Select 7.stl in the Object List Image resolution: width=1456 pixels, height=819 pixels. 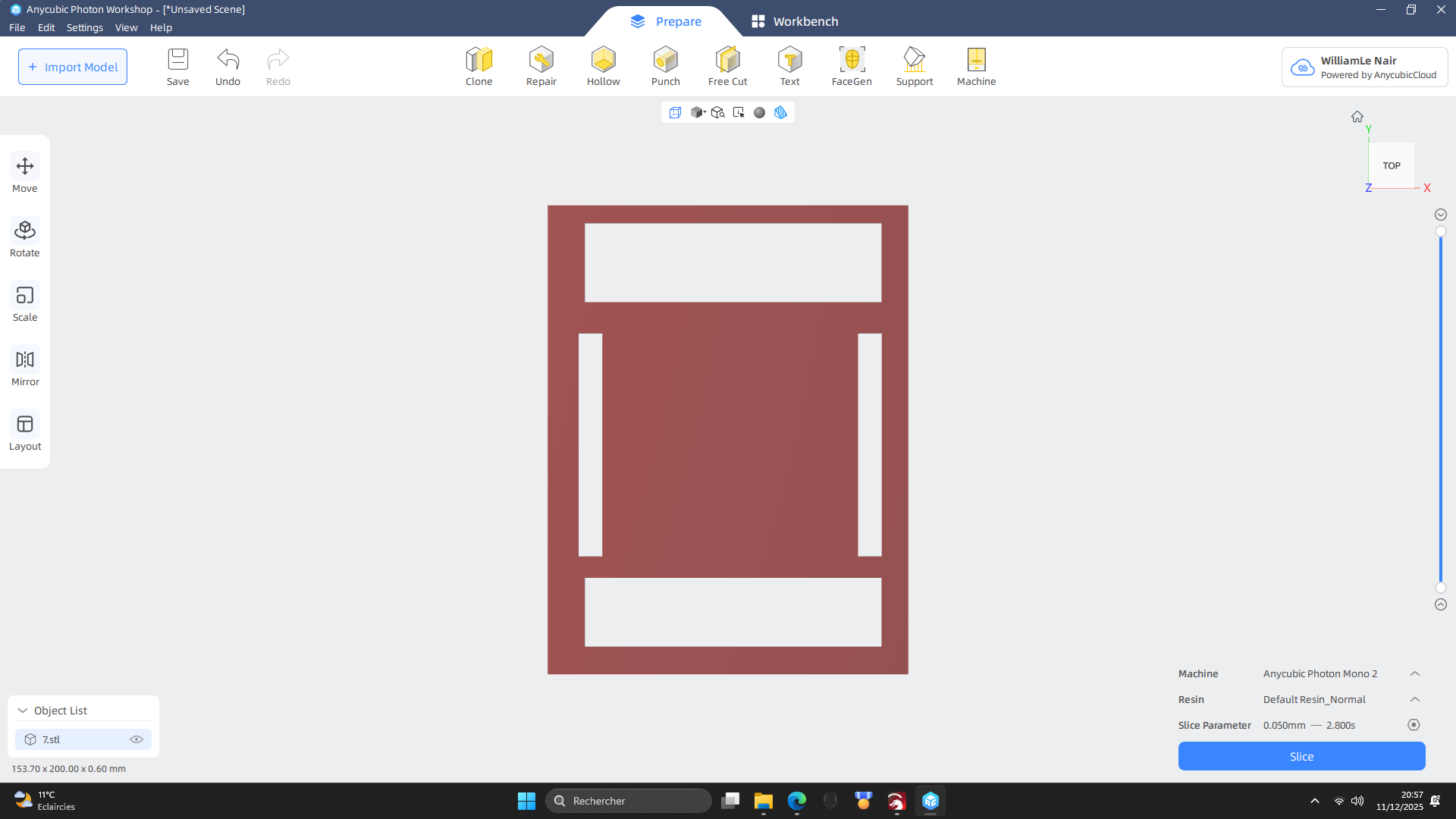coord(83,739)
